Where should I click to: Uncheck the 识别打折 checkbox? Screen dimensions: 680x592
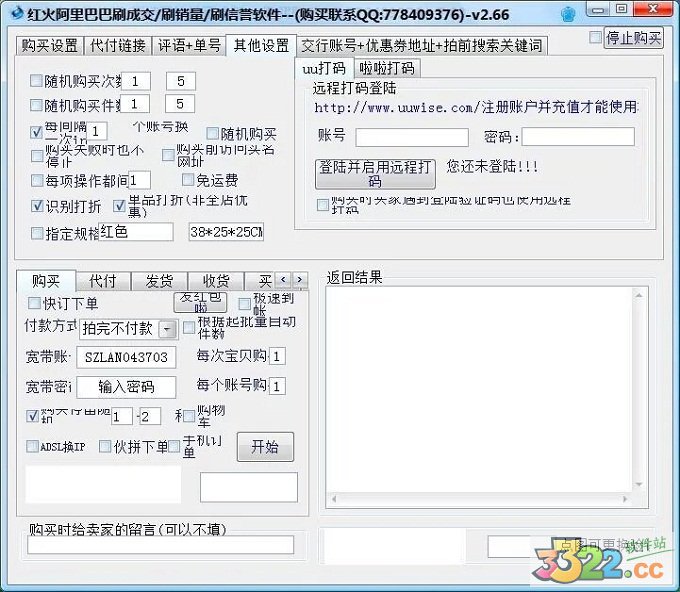click(x=37, y=206)
